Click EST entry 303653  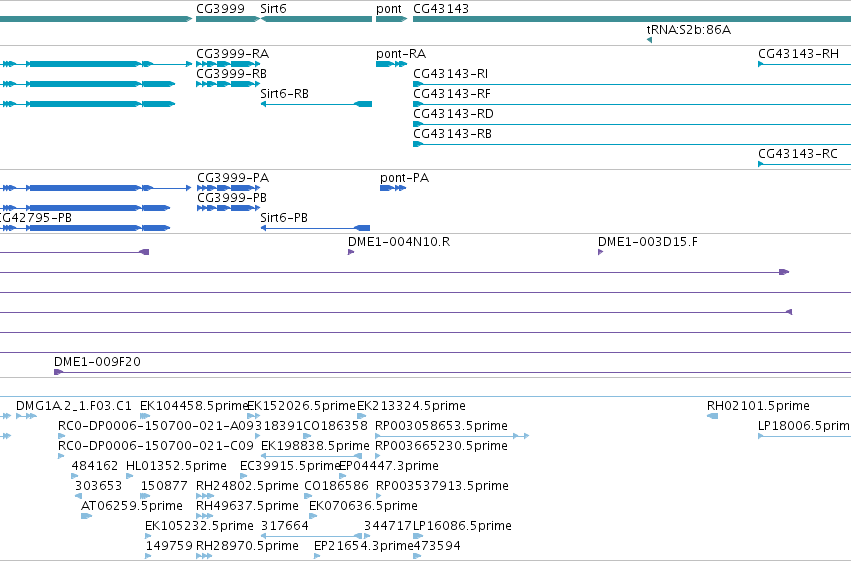(98, 486)
